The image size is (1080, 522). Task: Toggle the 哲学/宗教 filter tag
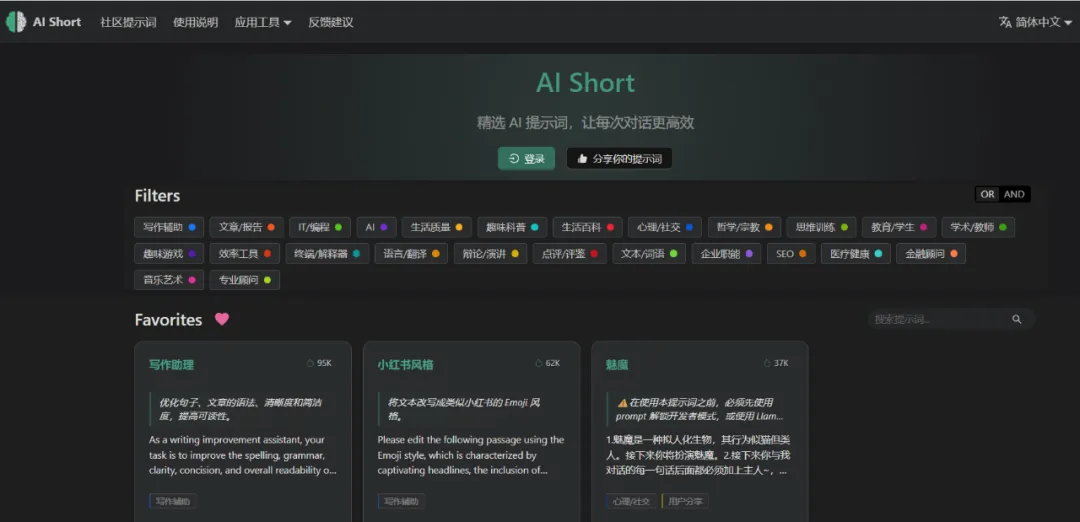[x=745, y=227]
